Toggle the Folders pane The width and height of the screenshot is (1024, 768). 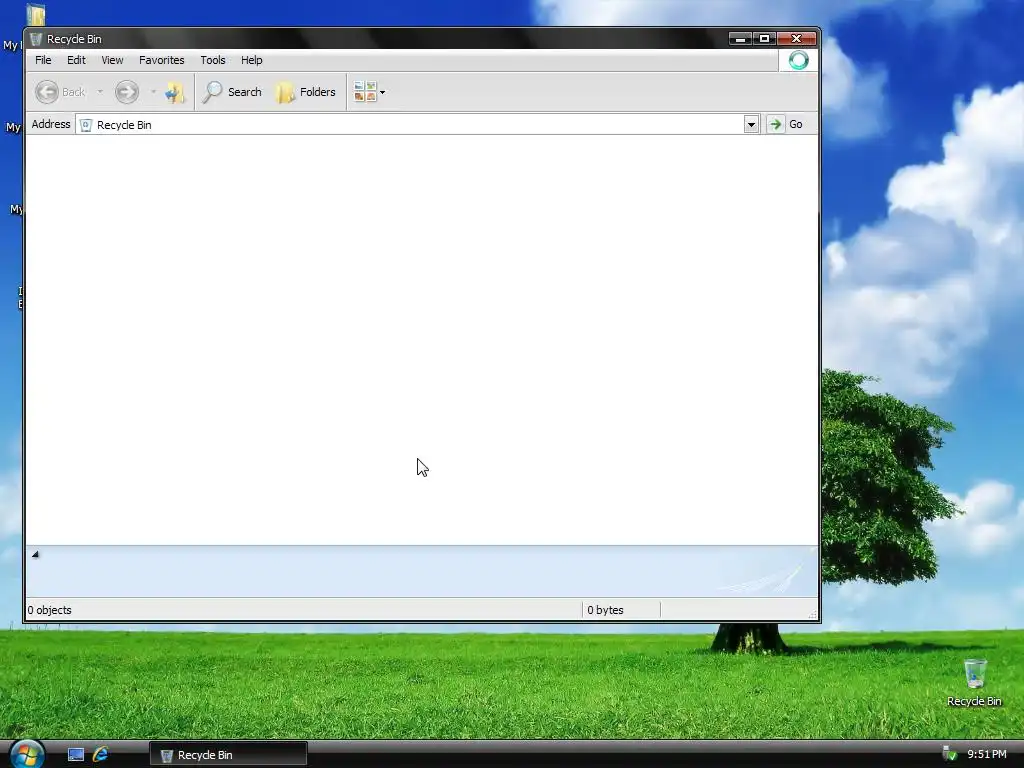(x=306, y=92)
